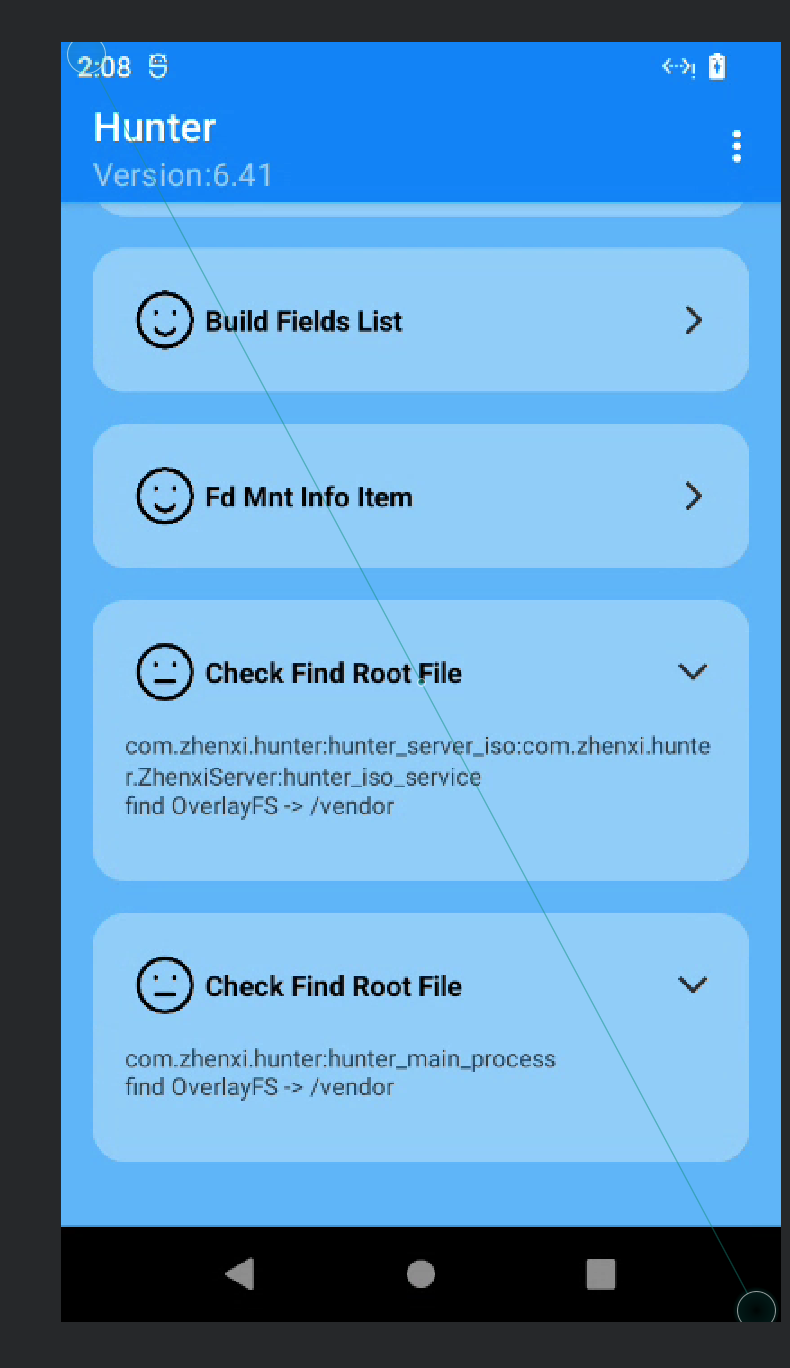Tap the neutral face icon on the hunter_main_process card
The image size is (790, 1368).
(164, 985)
